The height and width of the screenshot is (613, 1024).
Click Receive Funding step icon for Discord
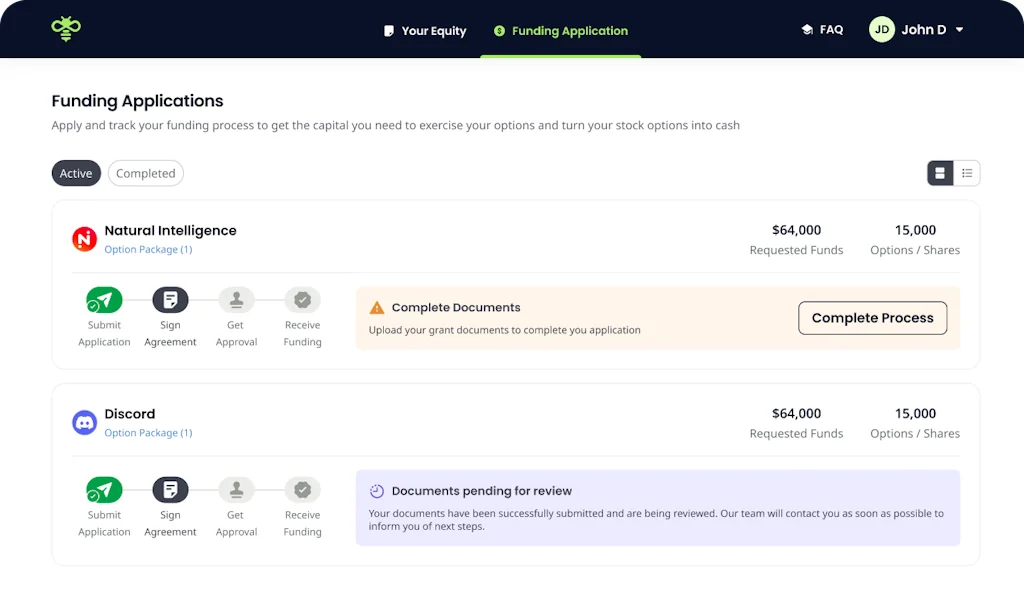302,490
